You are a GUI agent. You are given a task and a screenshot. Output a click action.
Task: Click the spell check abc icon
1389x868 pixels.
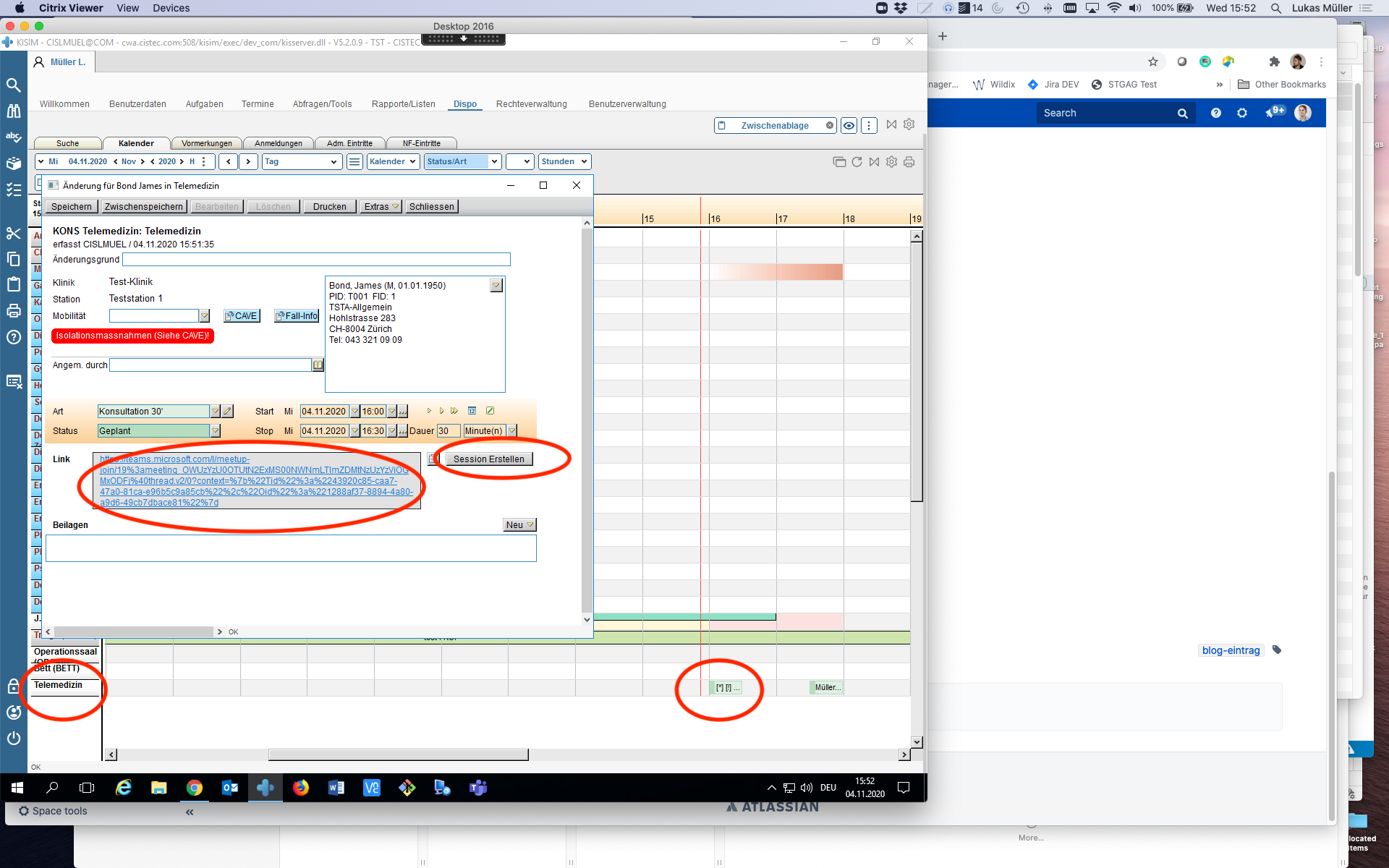tap(14, 137)
